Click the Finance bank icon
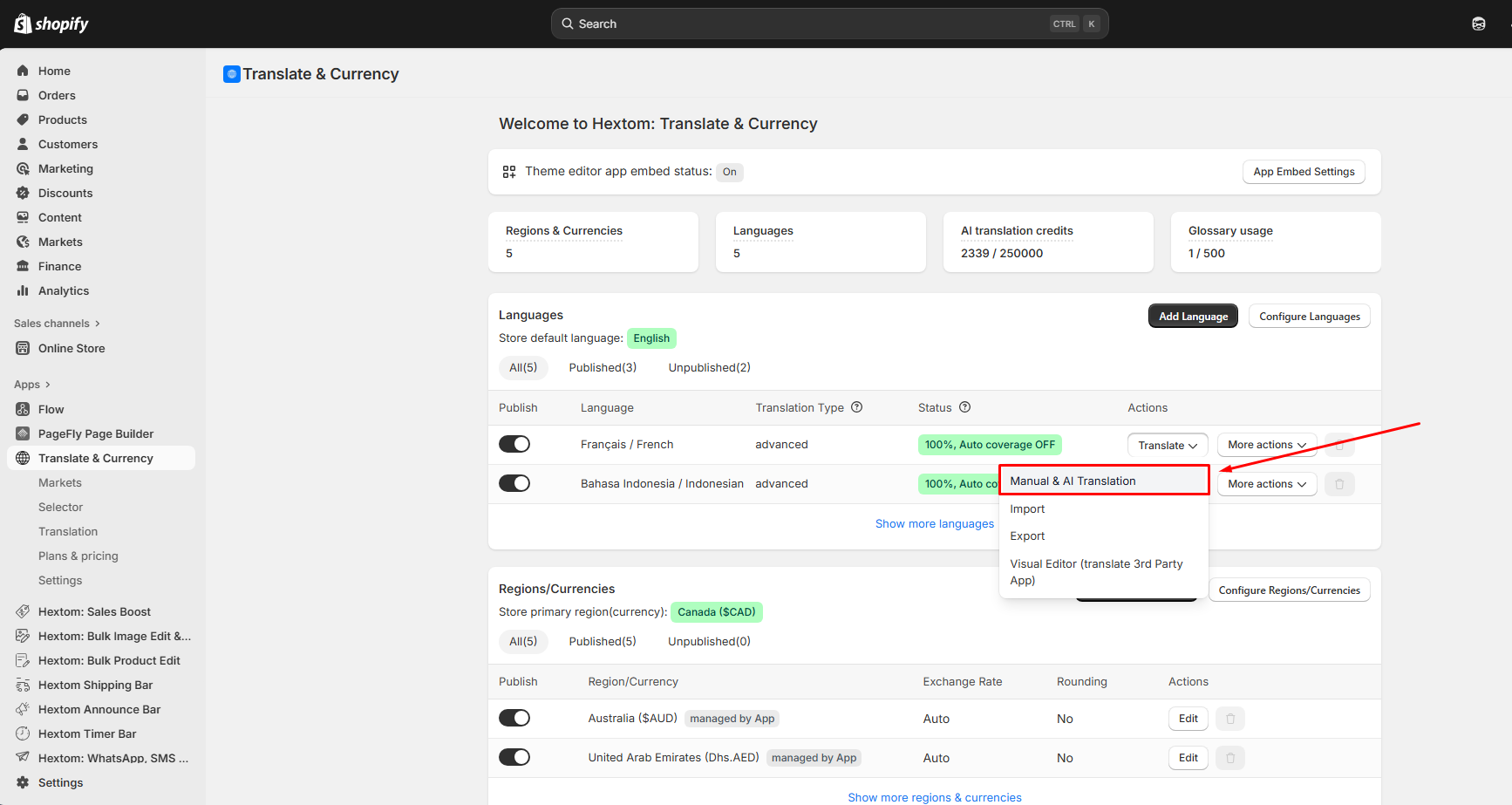1512x805 pixels. (23, 266)
